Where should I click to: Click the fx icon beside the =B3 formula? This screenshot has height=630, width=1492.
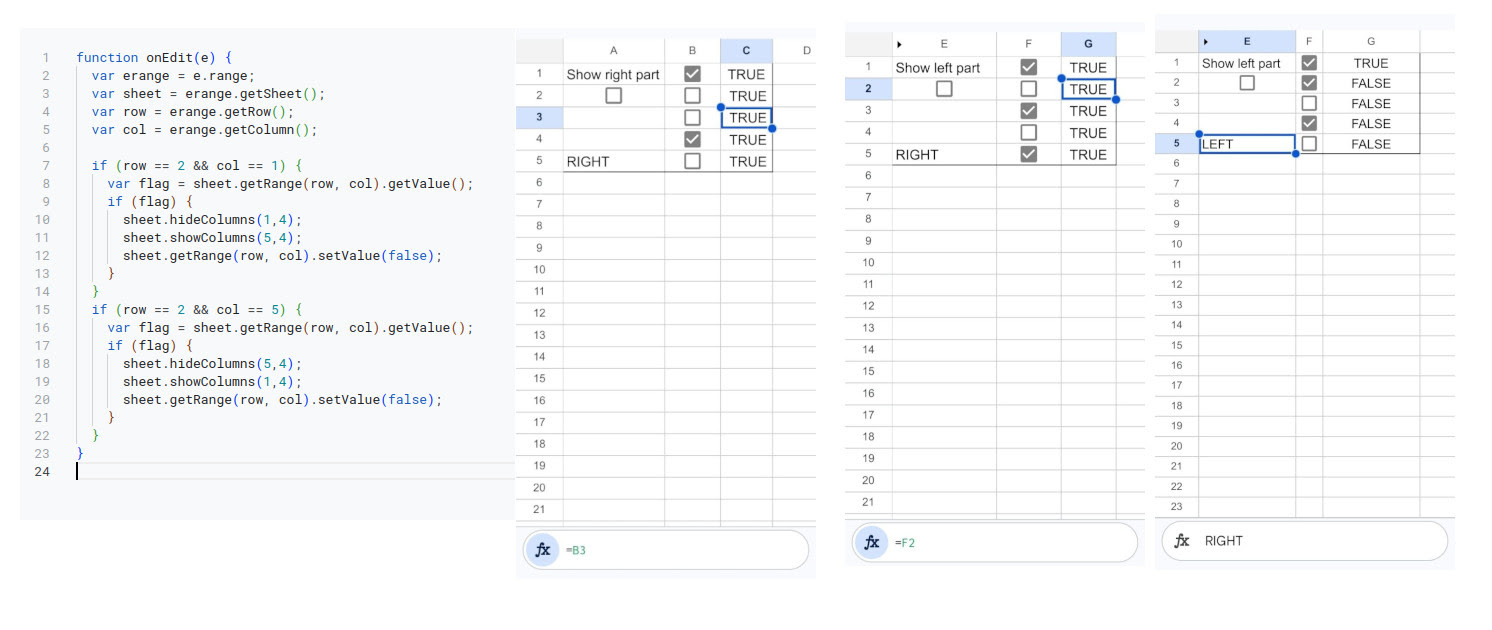[x=543, y=549]
